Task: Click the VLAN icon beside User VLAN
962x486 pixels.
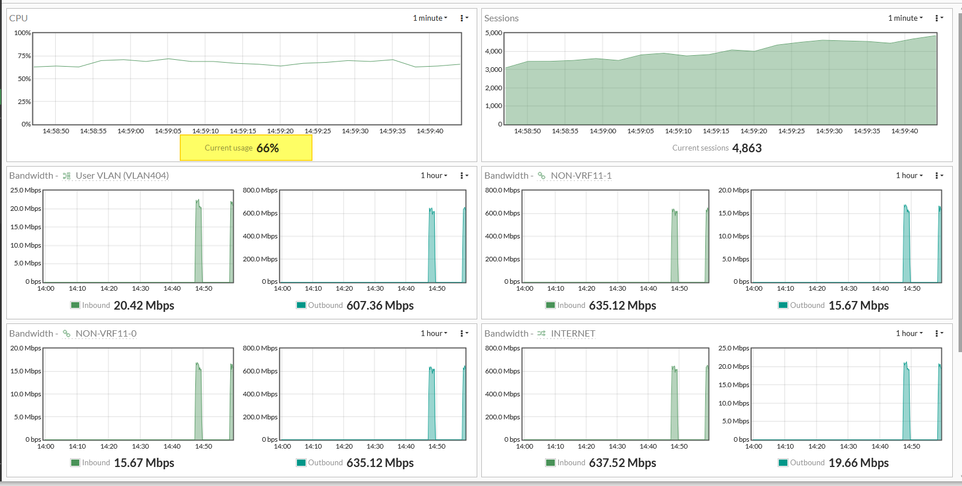Action: coord(67,176)
